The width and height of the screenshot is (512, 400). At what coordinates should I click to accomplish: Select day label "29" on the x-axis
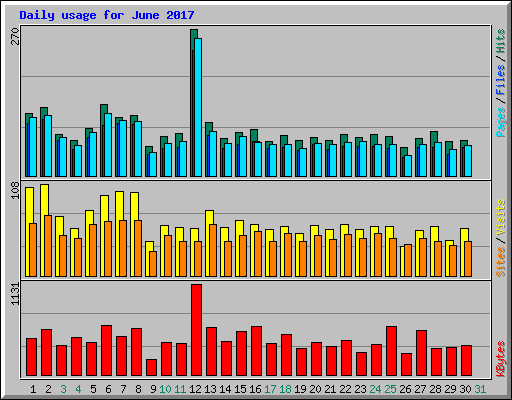450,389
